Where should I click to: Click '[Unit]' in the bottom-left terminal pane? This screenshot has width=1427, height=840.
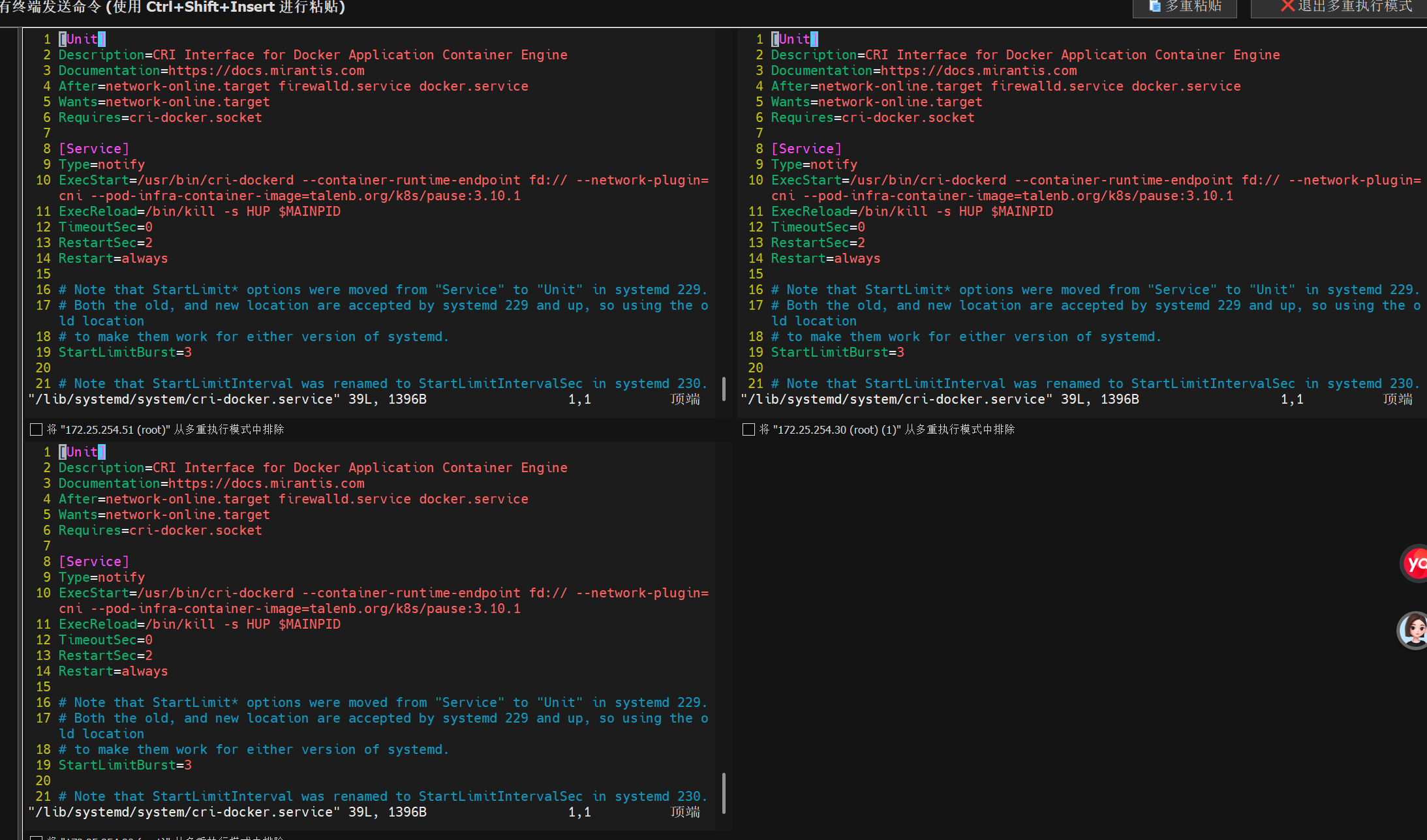tap(82, 452)
